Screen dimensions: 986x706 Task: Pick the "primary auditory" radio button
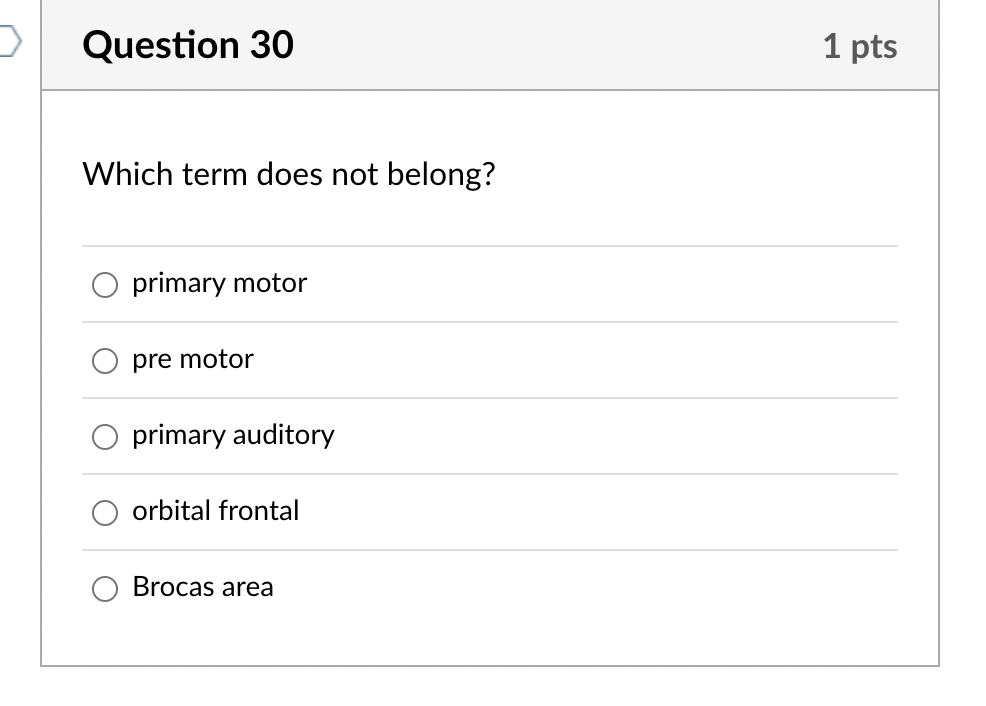click(105, 437)
